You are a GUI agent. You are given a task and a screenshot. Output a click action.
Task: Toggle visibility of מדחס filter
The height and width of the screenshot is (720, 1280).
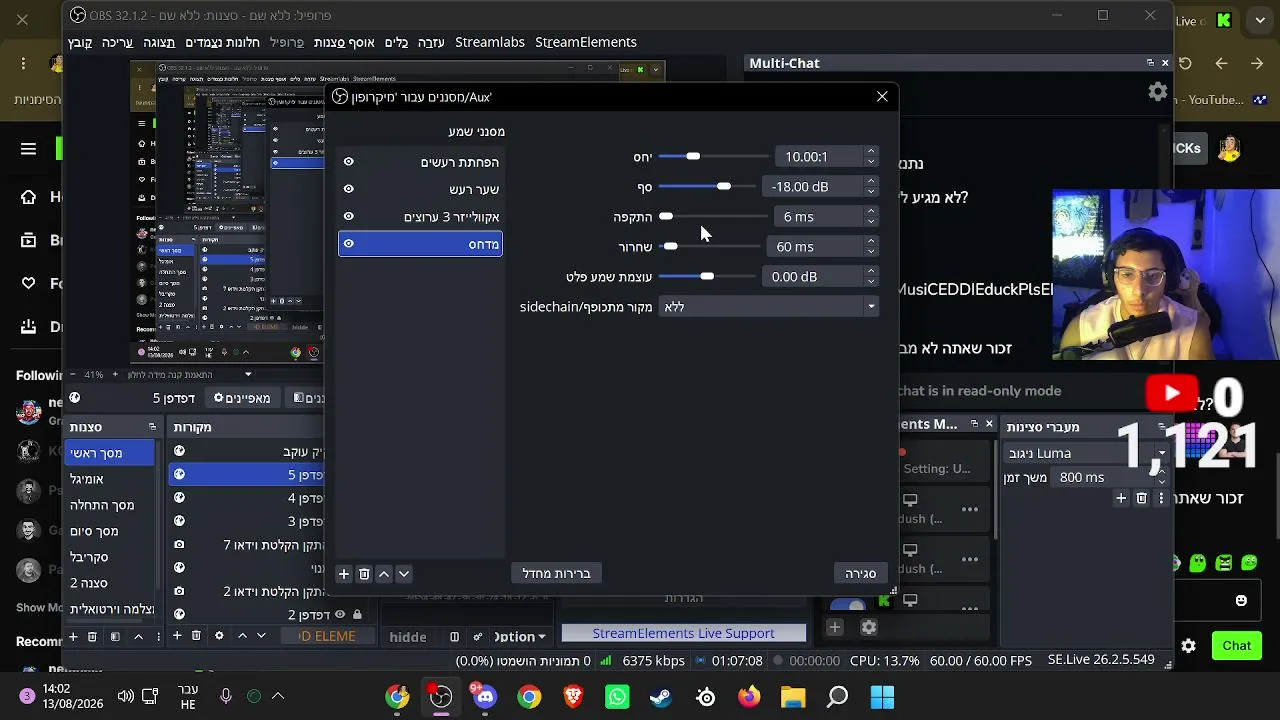[x=348, y=244]
